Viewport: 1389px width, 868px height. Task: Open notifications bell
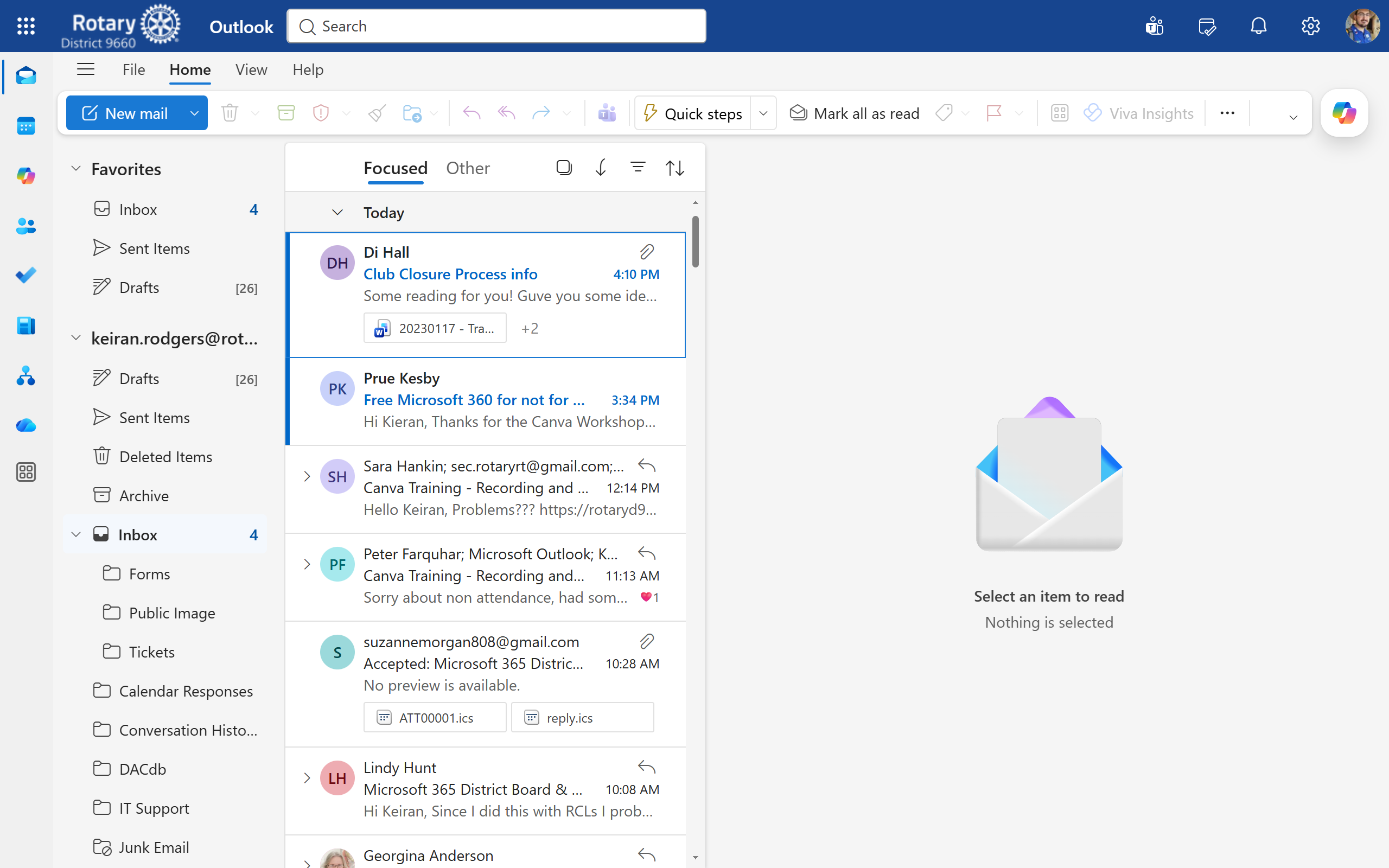point(1258,26)
